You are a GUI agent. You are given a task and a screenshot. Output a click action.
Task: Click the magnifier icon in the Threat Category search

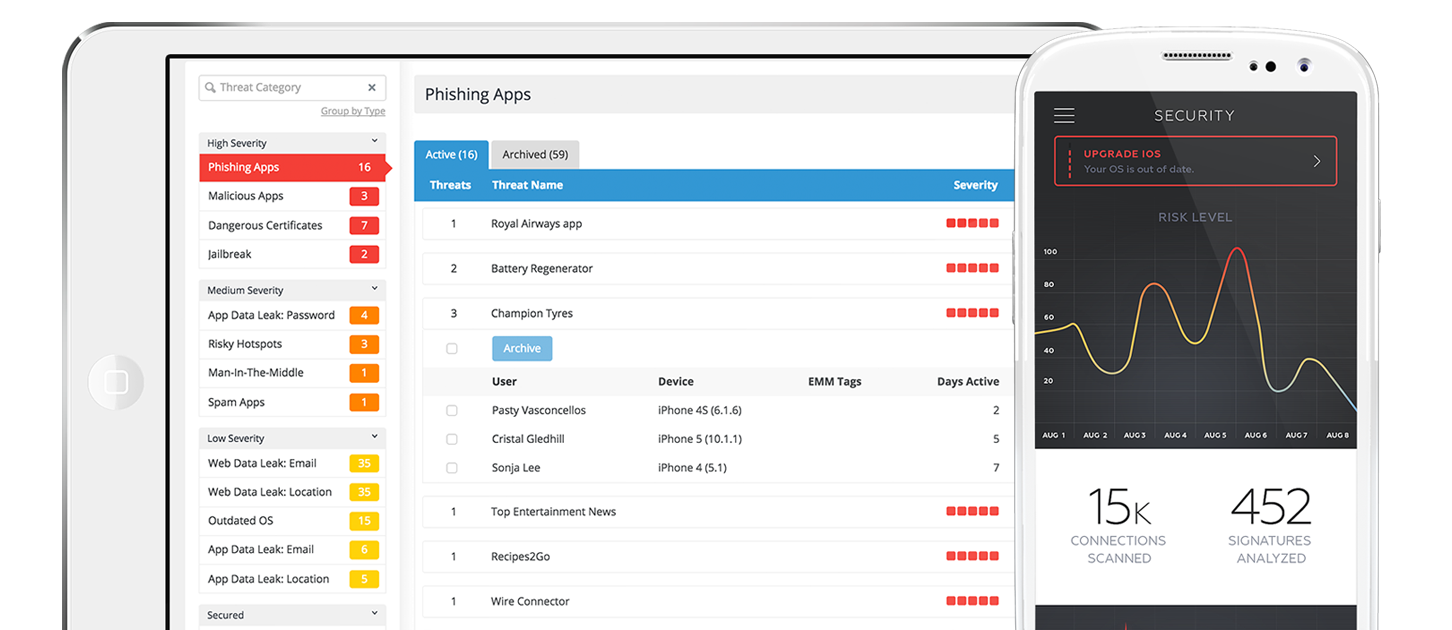point(210,88)
